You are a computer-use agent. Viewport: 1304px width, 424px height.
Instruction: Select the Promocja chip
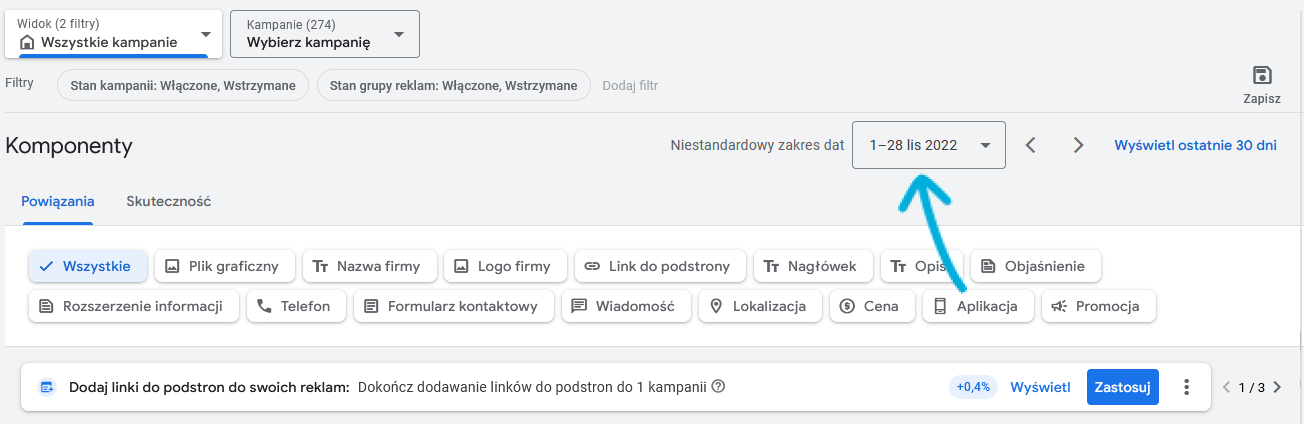1099,306
